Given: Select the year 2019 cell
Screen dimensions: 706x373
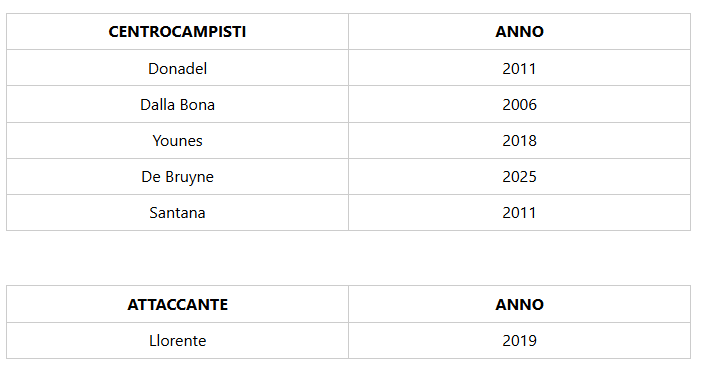Looking at the screenshot, I should click(x=519, y=341).
